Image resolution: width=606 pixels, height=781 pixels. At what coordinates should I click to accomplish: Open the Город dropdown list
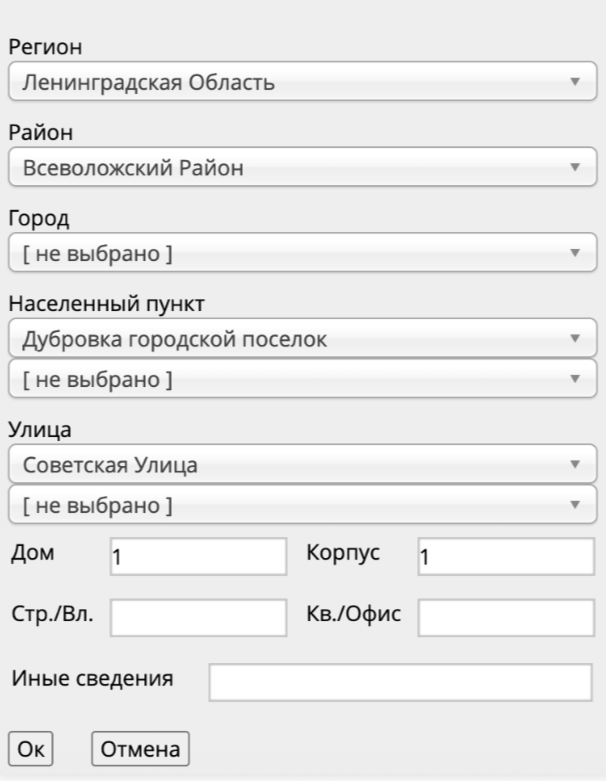[x=302, y=253]
